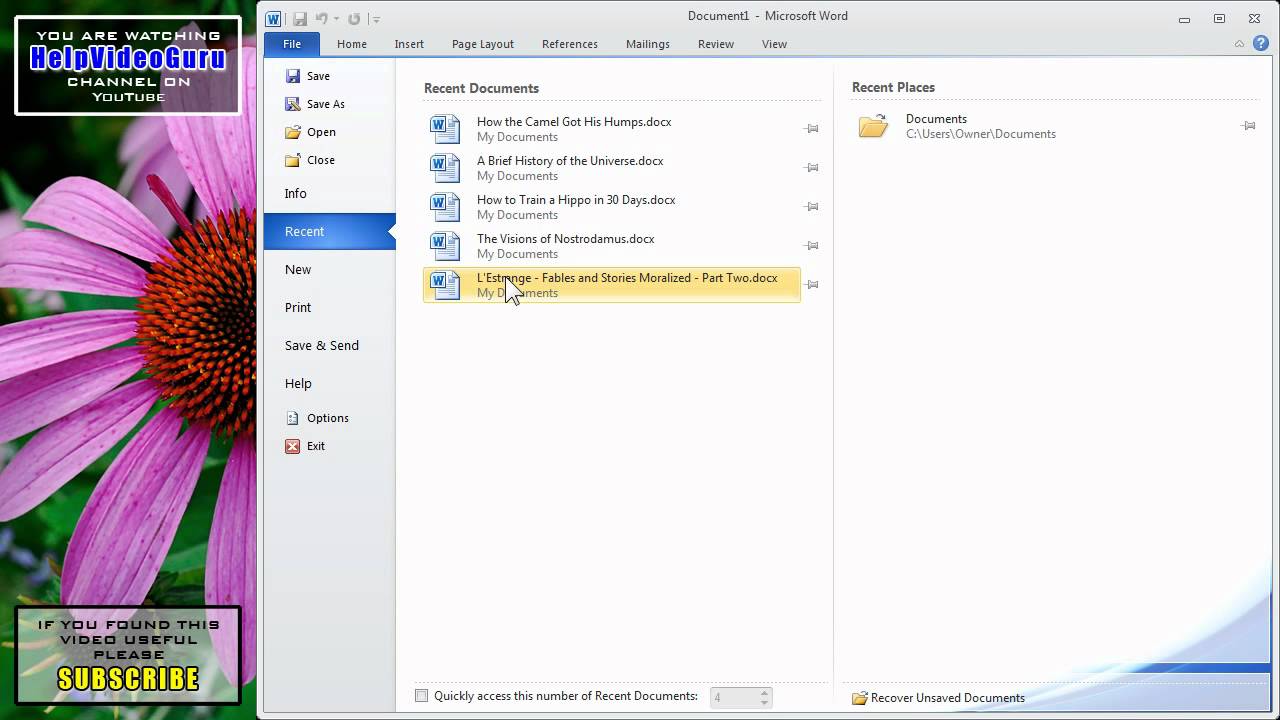Open the Review tab
1280x720 pixels.
click(716, 44)
